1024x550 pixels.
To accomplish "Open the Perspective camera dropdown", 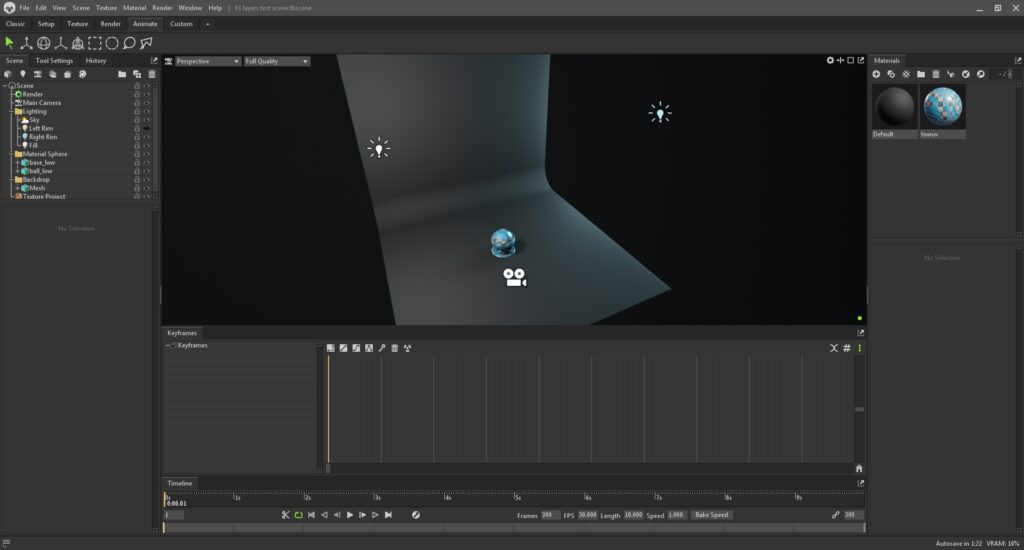I will [x=208, y=61].
